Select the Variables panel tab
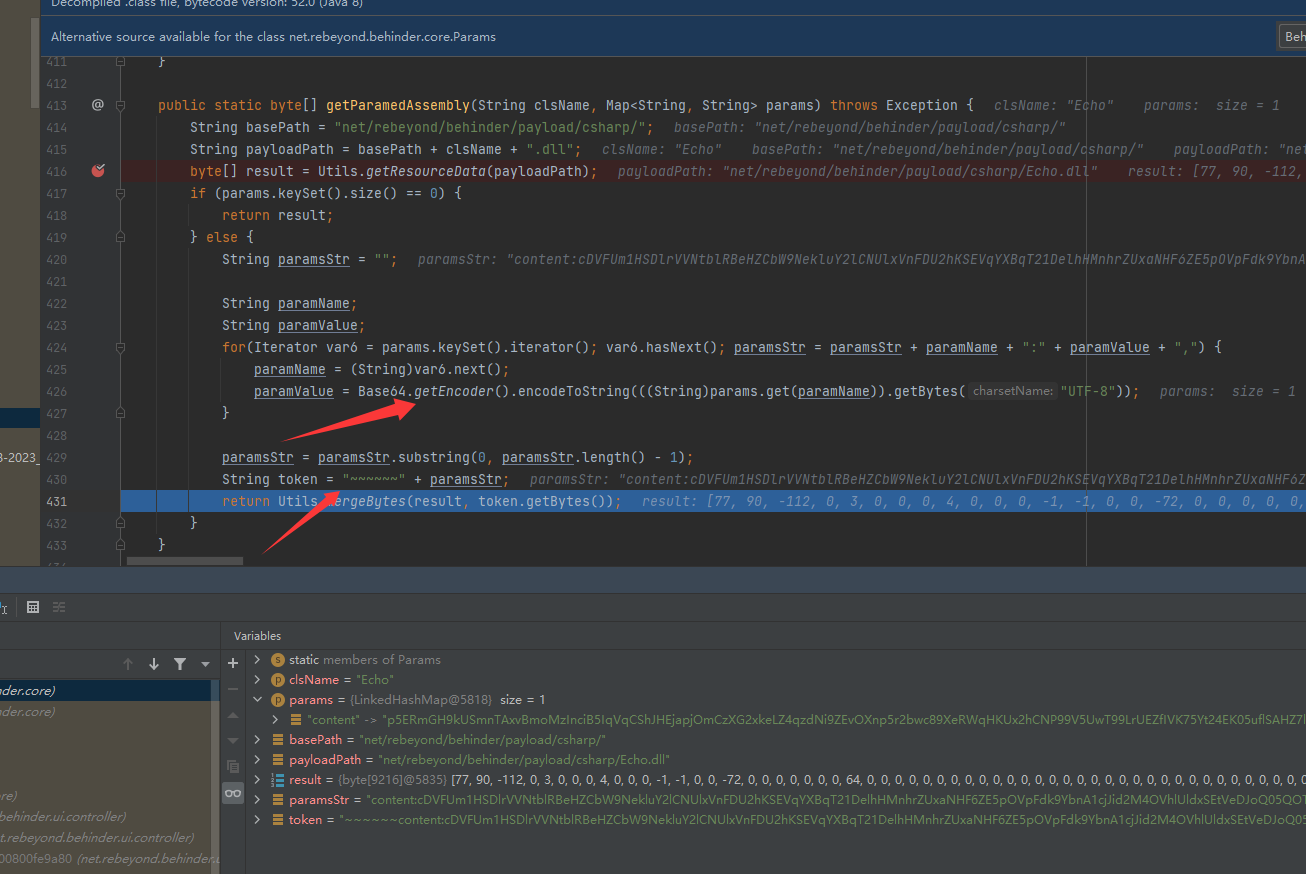The width and height of the screenshot is (1306, 874). (257, 636)
